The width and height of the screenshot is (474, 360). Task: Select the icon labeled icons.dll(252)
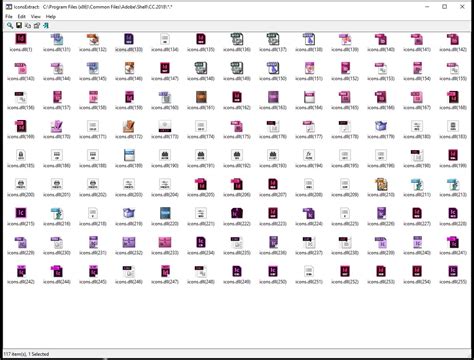[345, 271]
